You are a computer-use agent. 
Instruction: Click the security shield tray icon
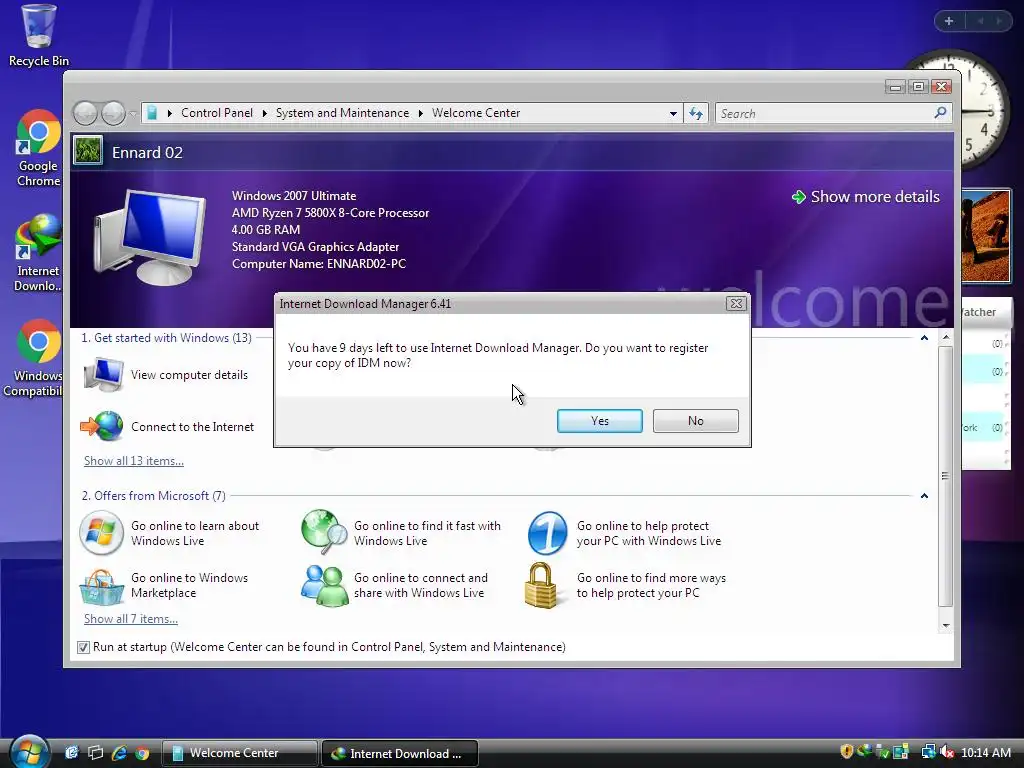point(847,752)
